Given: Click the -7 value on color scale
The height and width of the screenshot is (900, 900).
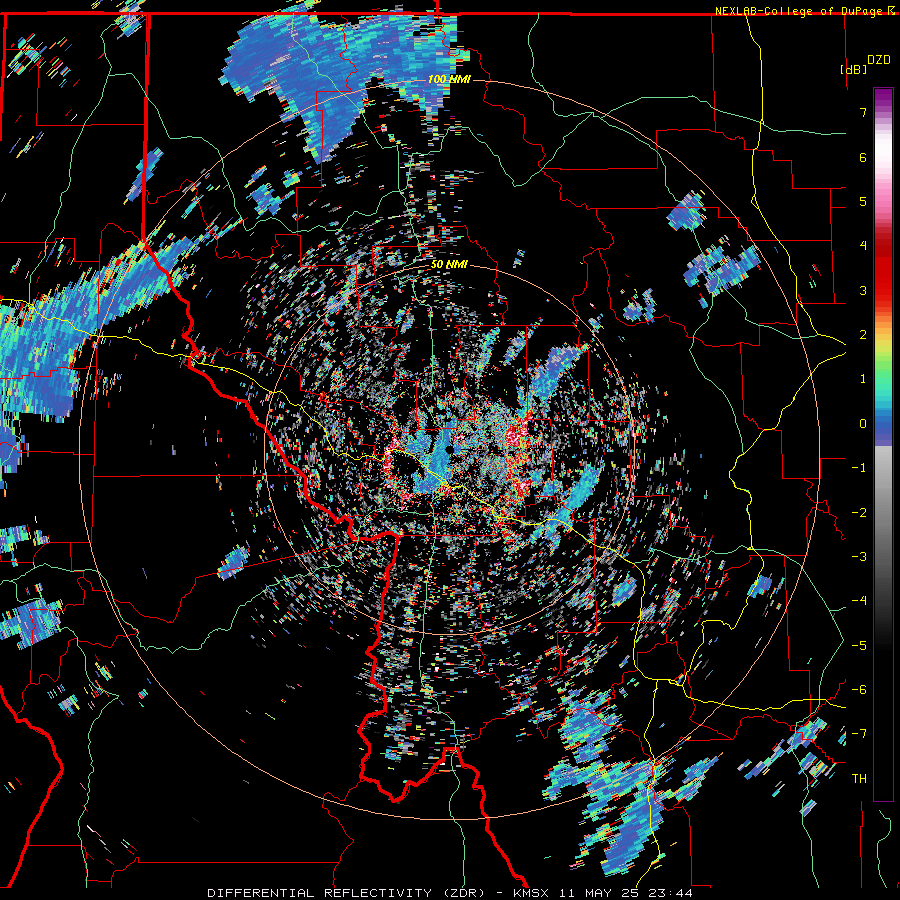Looking at the screenshot, I should (859, 734).
